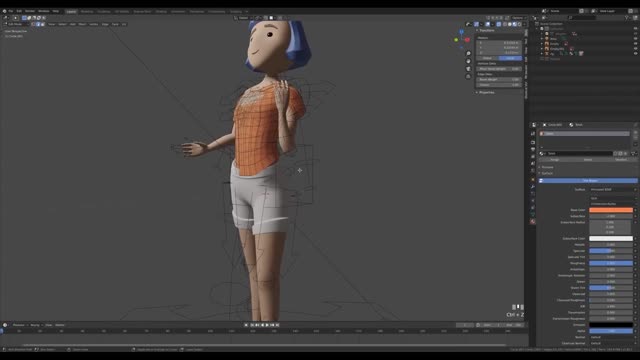Image resolution: width=640 pixels, height=360 pixels.
Task: Open timeline Playback menu
Action: (x=19, y=325)
